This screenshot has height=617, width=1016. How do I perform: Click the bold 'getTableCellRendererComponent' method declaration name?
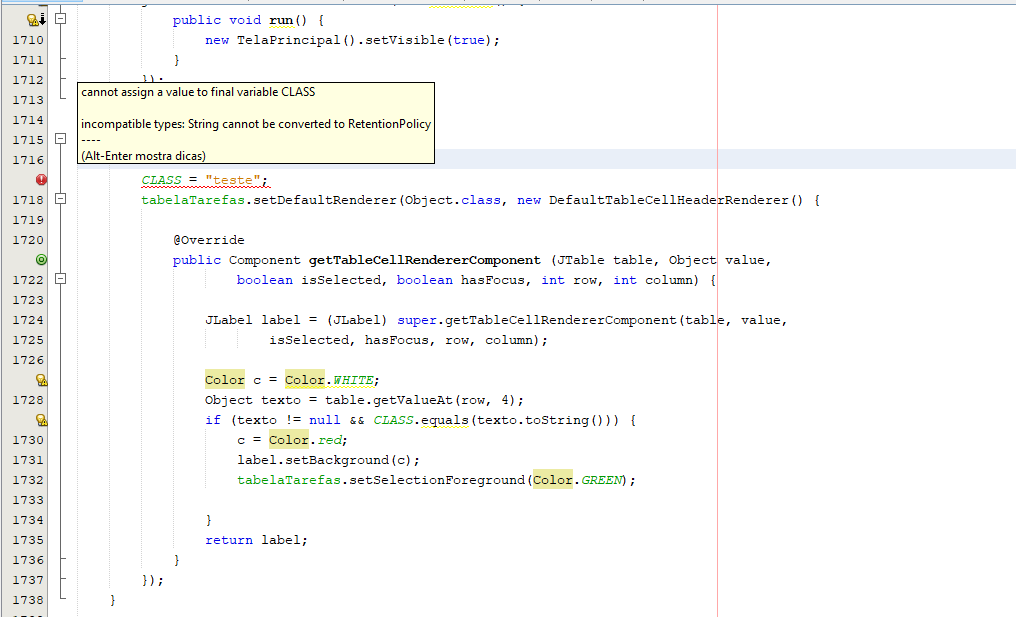424,261
